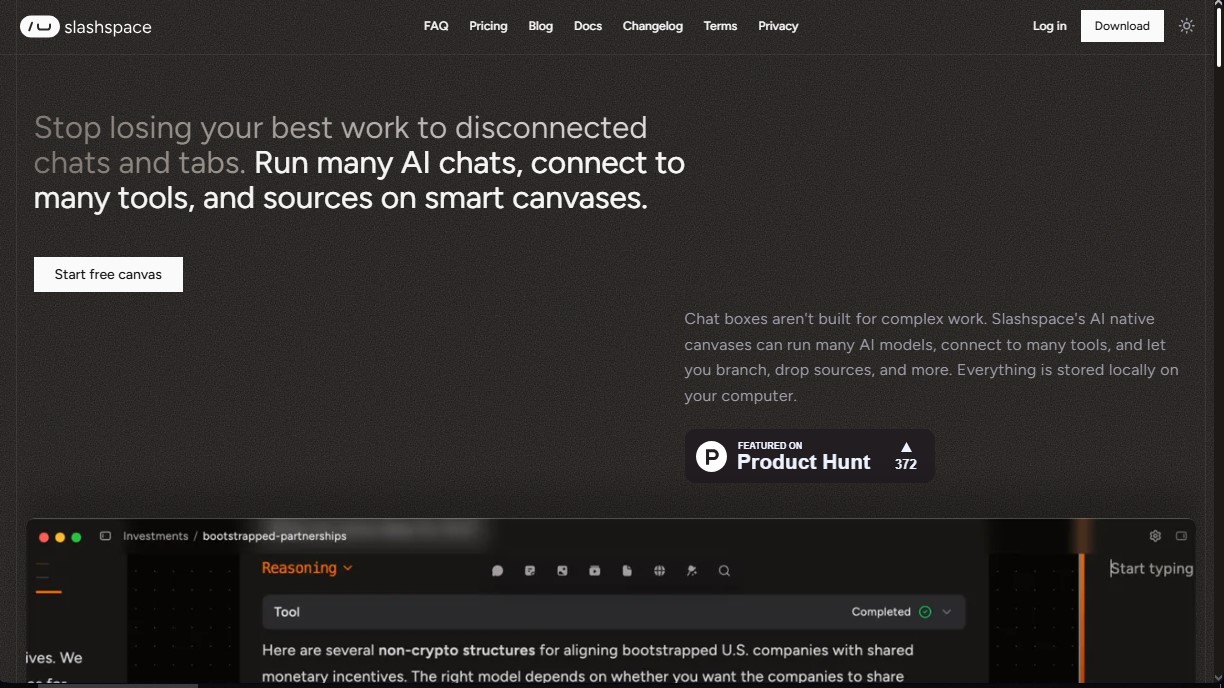
Task: Click the Product Hunt P logo
Action: [x=711, y=457]
